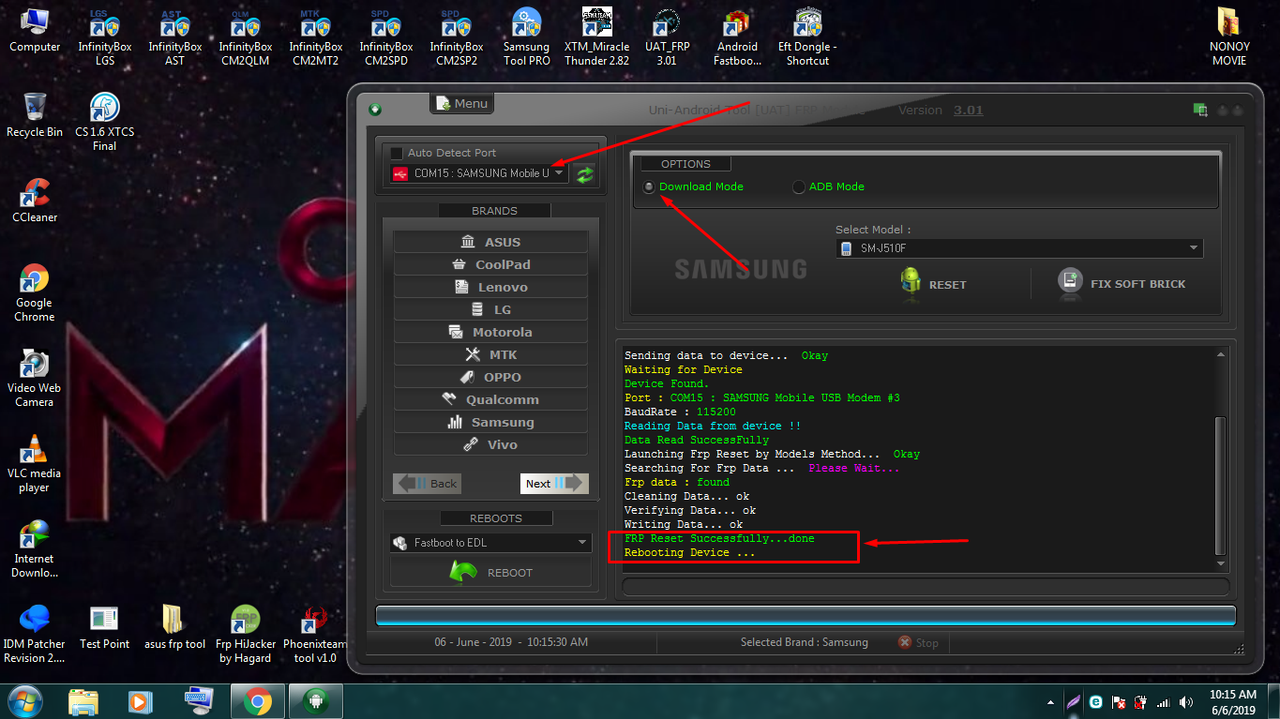Click the green round icon at window top-left

point(376,110)
